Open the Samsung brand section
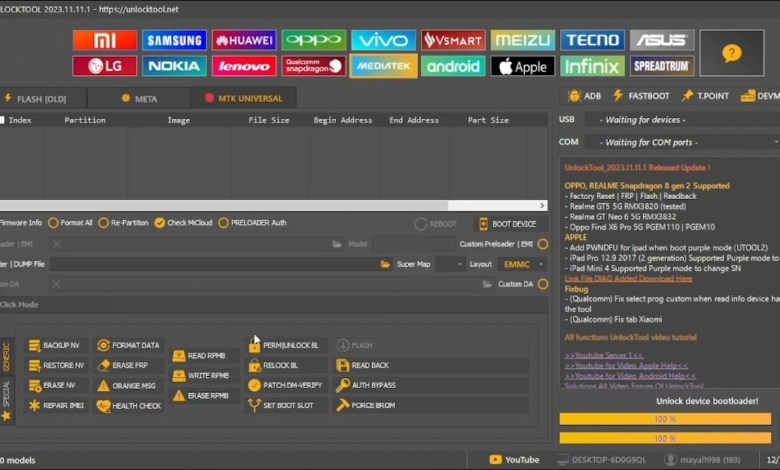 [174, 40]
